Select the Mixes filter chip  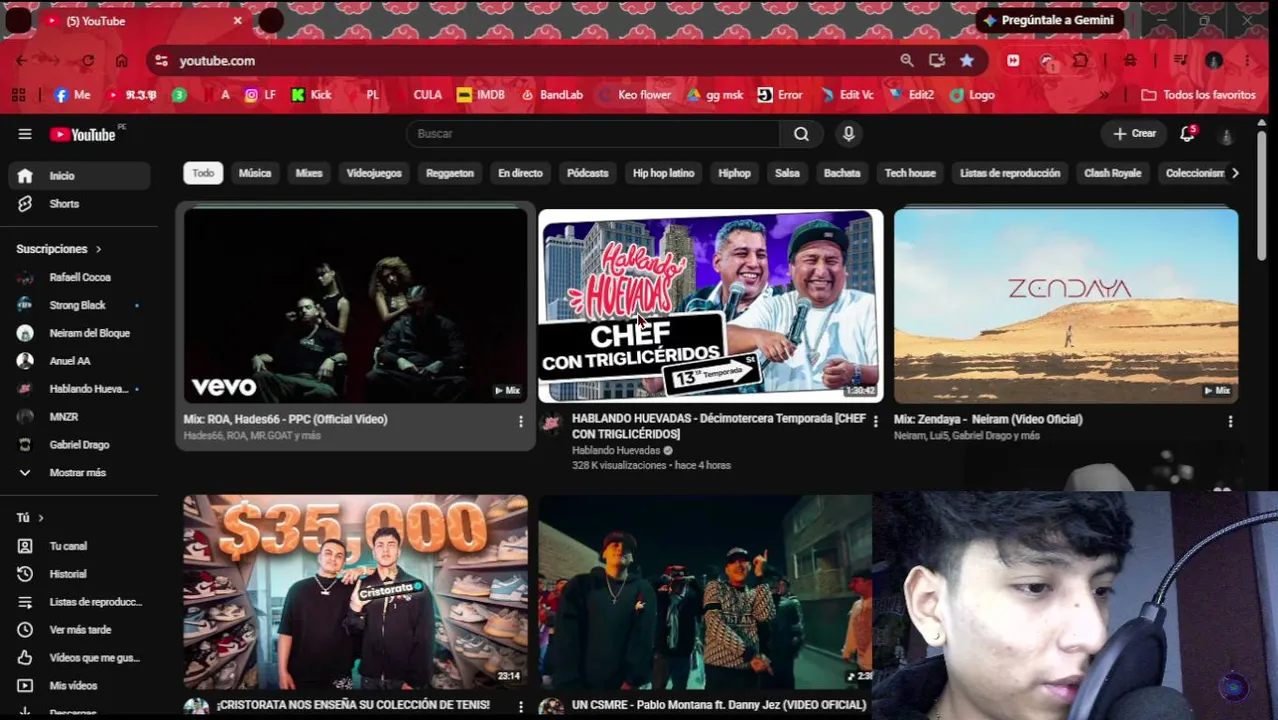[x=309, y=173]
